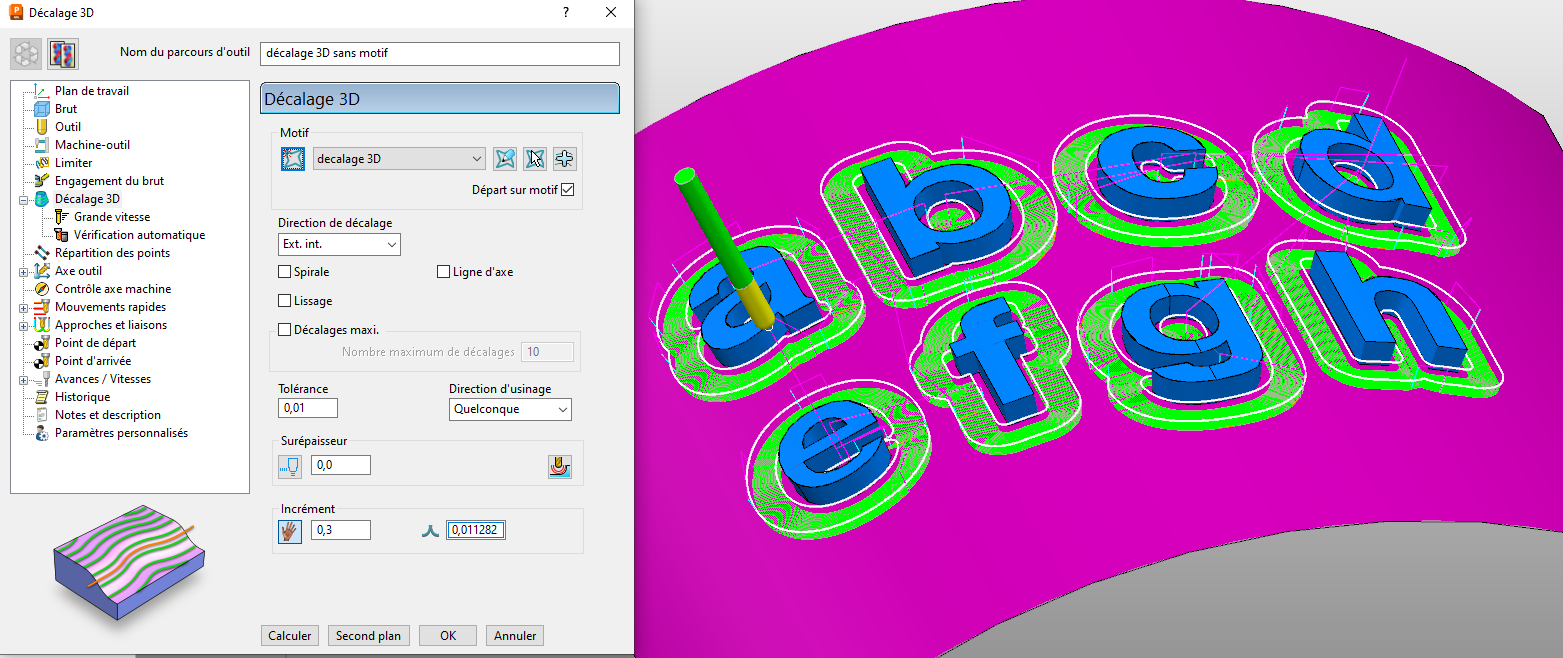Select Avances / Vitesses tree item
Screen dimensions: 1563x658
104,379
